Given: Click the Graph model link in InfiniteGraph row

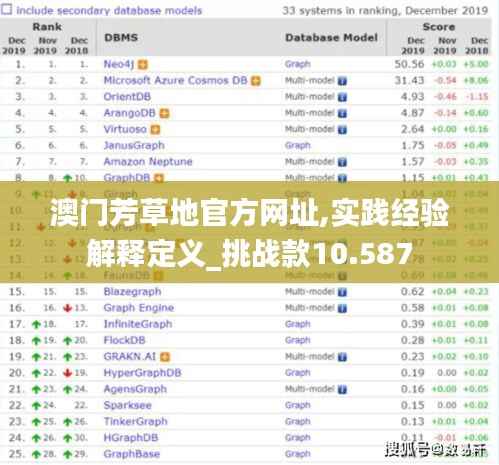Looking at the screenshot, I should tap(298, 324).
